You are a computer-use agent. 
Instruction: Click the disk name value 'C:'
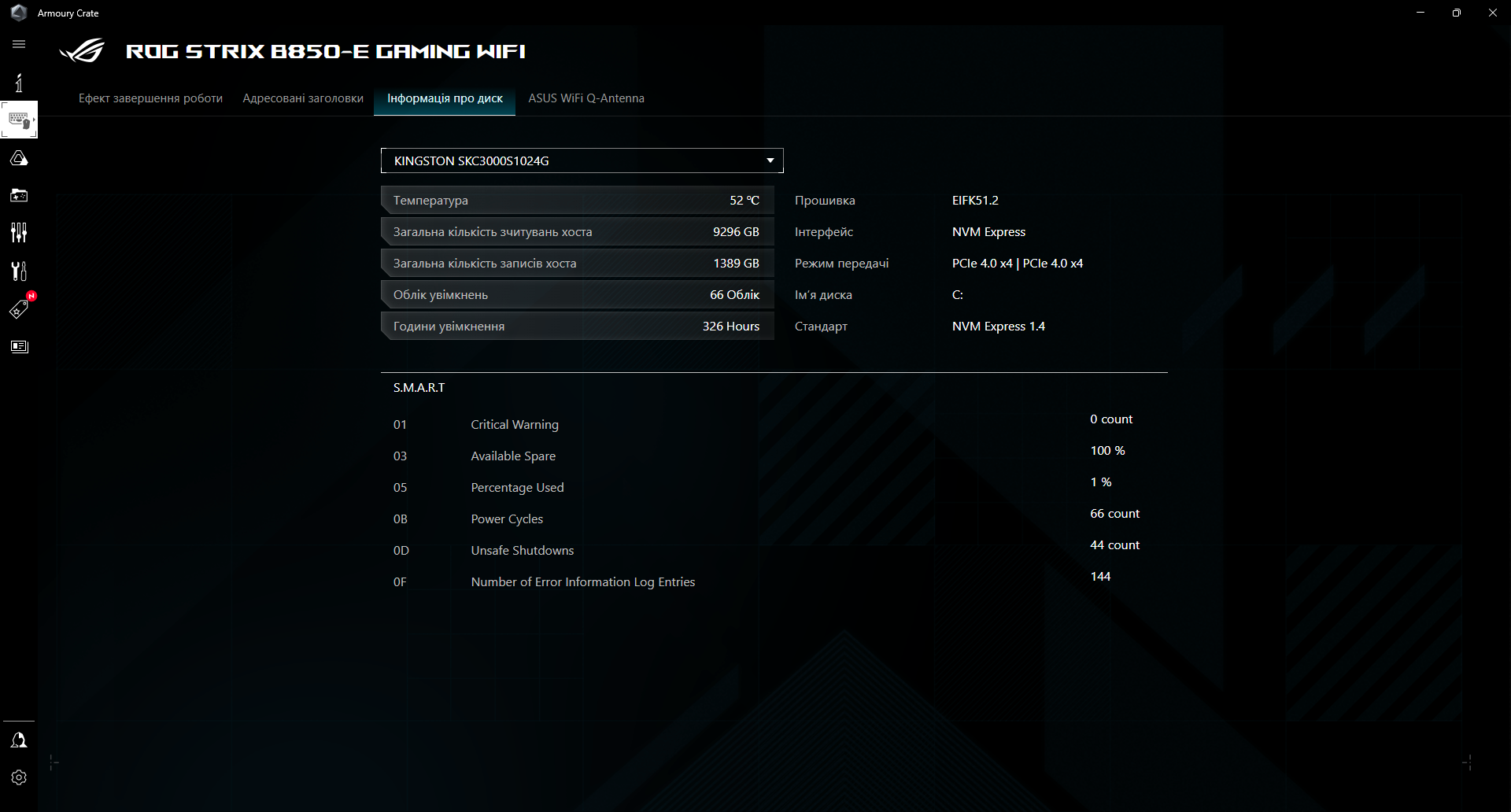(x=958, y=295)
